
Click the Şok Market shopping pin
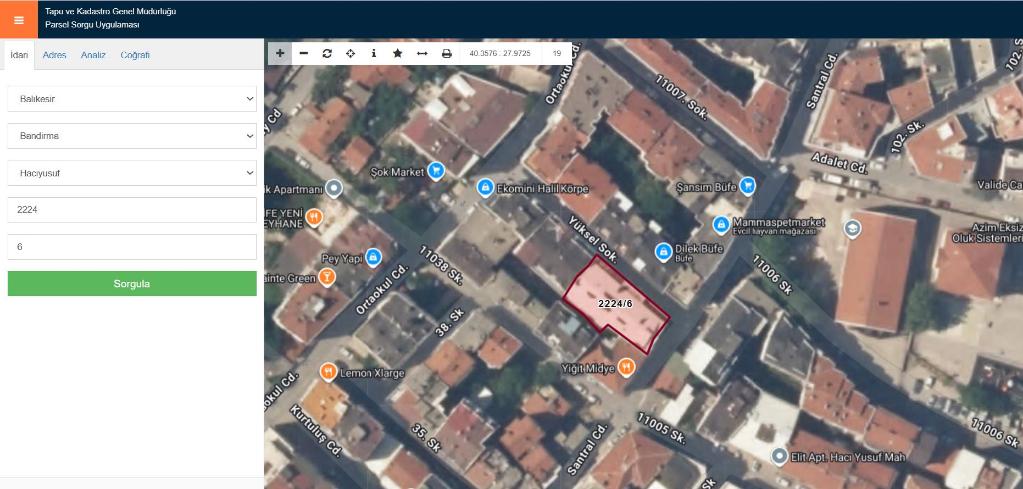point(436,171)
